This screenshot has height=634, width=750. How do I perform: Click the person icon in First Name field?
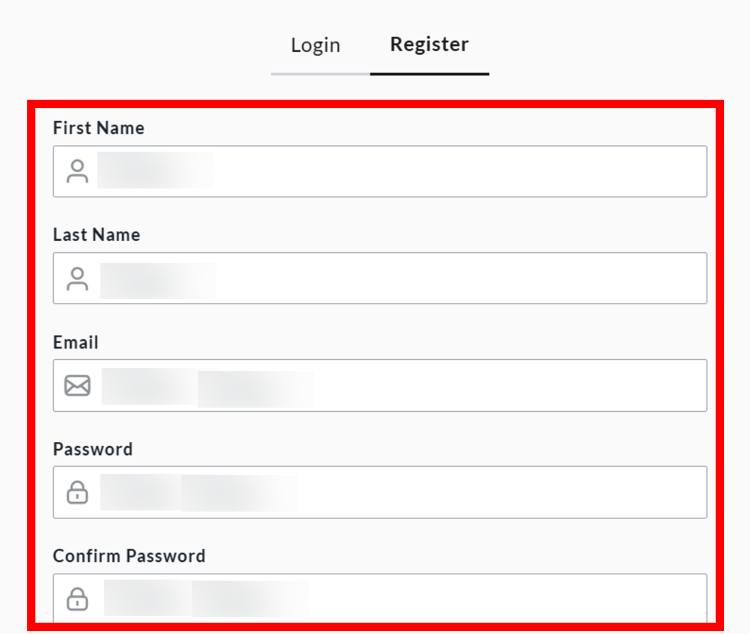(77, 171)
